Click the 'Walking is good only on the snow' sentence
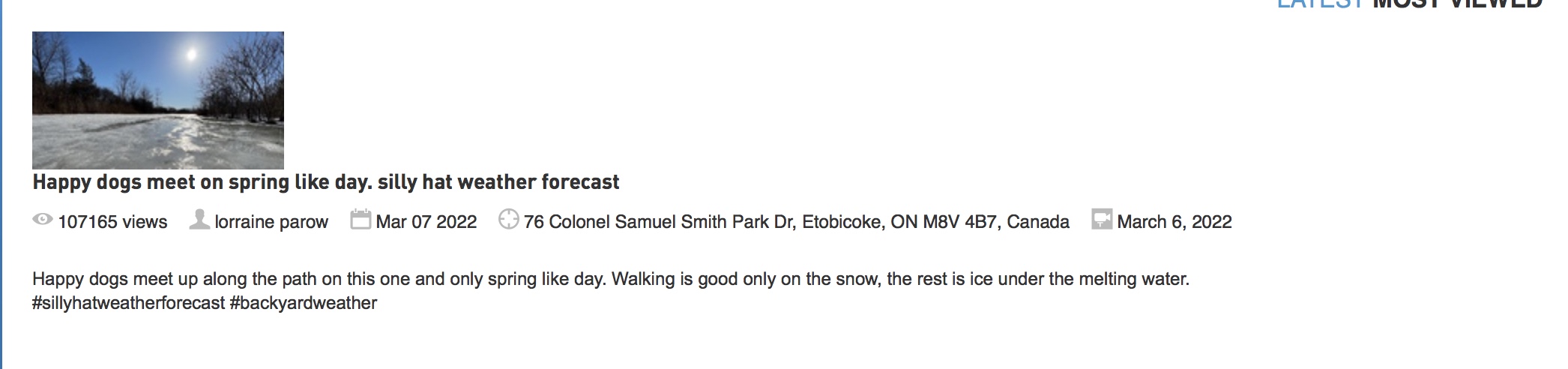Screen dimensions: 1568x369 pyautogui.click(x=900, y=279)
